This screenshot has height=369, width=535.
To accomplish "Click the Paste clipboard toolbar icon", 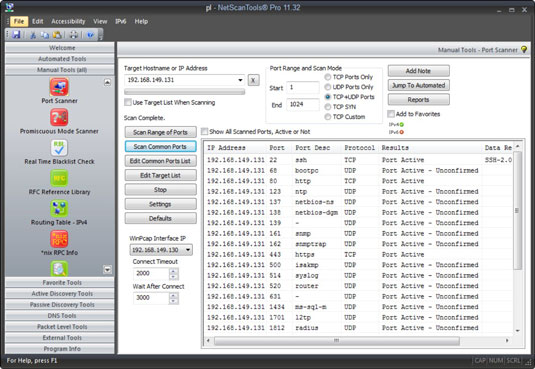I will point(57,35).
